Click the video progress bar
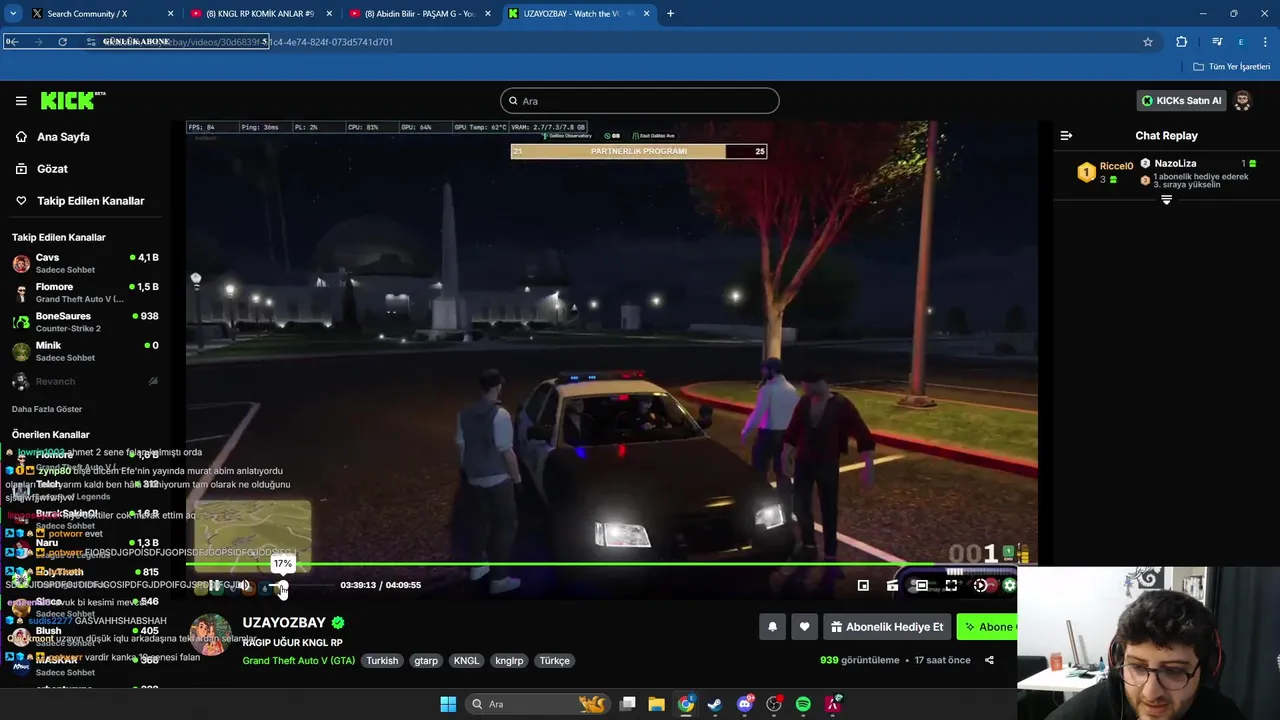 point(612,564)
